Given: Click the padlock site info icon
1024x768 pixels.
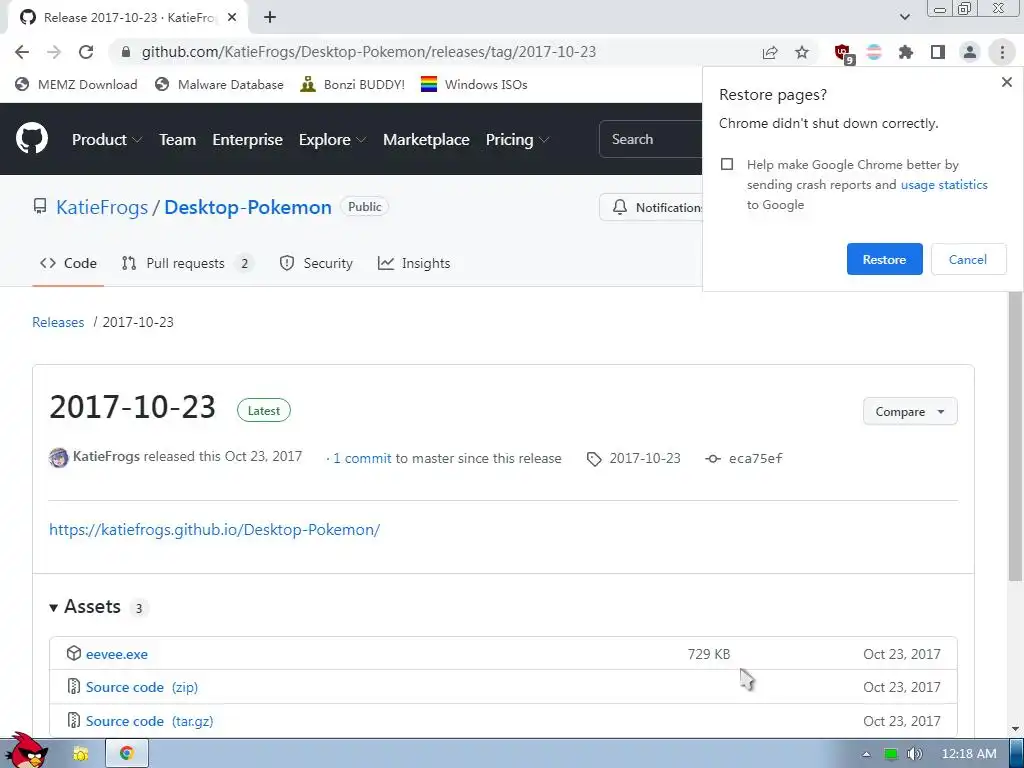Looking at the screenshot, I should [126, 52].
